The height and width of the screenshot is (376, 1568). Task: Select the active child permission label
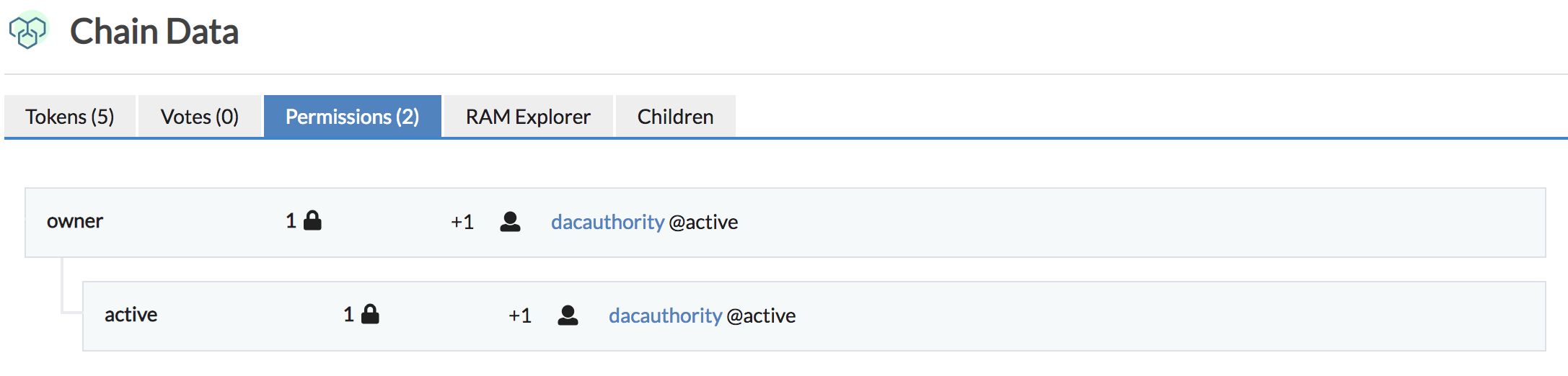click(131, 315)
